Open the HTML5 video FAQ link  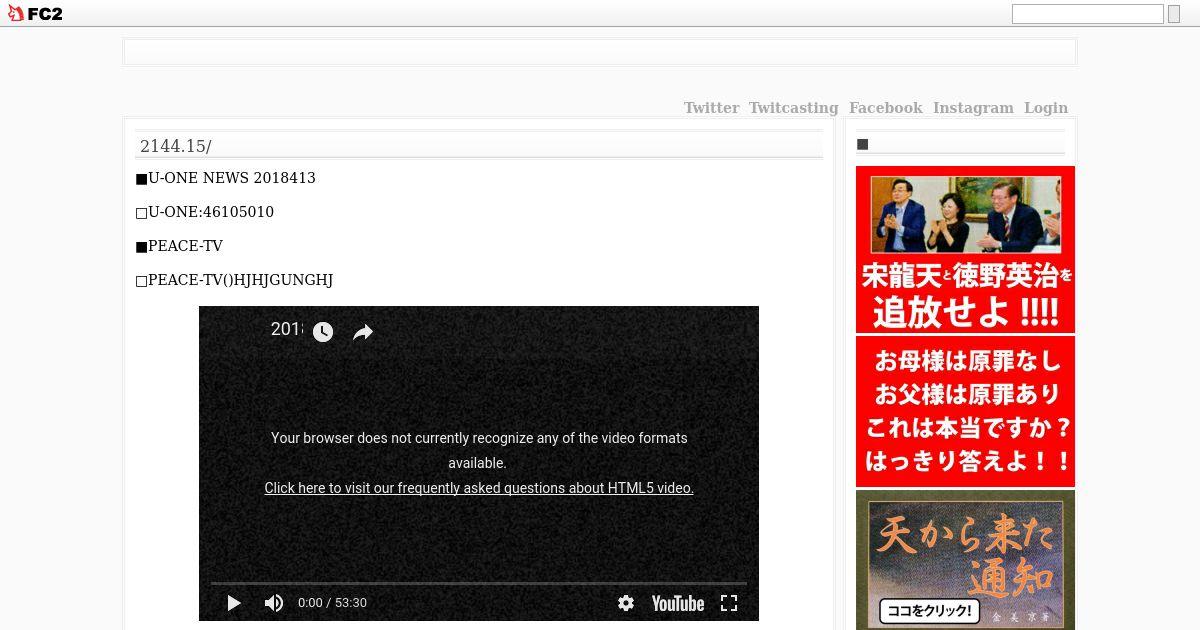pyautogui.click(x=479, y=488)
